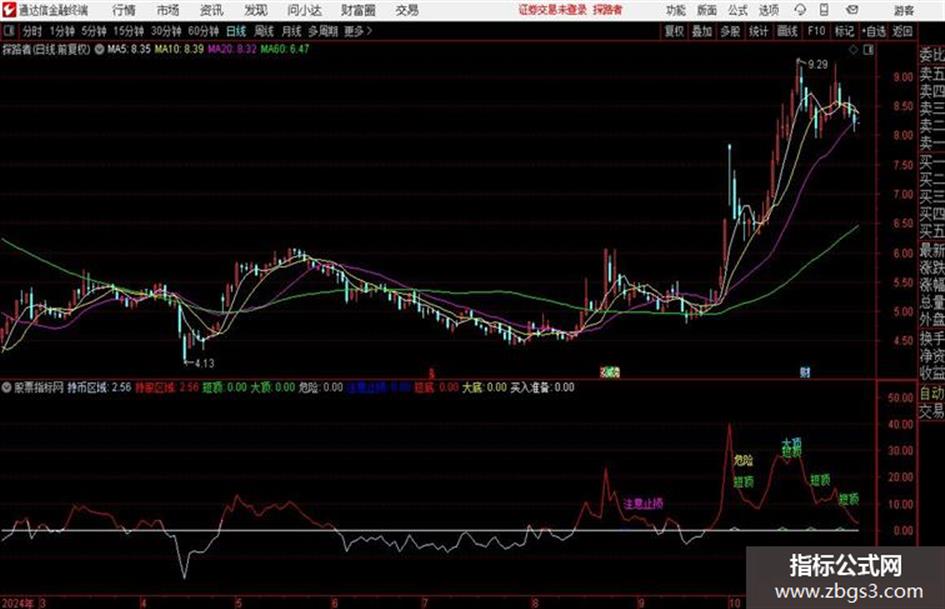Open the 资讯 menu
945x609 pixels.
pyautogui.click(x=212, y=10)
